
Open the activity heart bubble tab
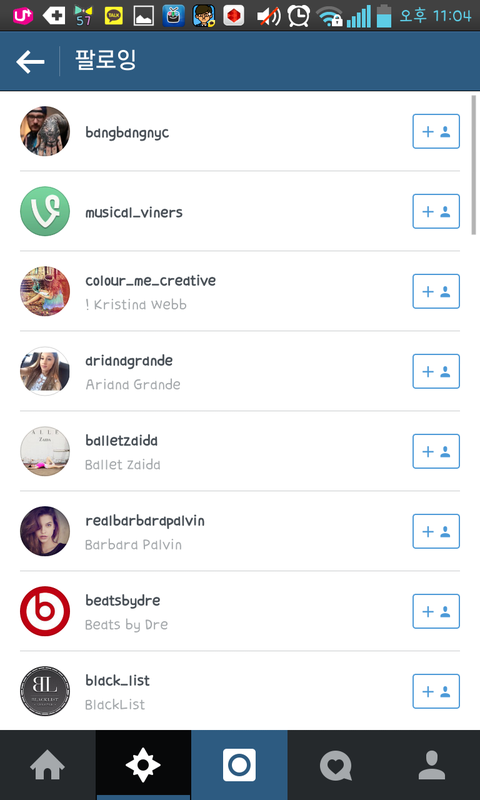coord(336,765)
